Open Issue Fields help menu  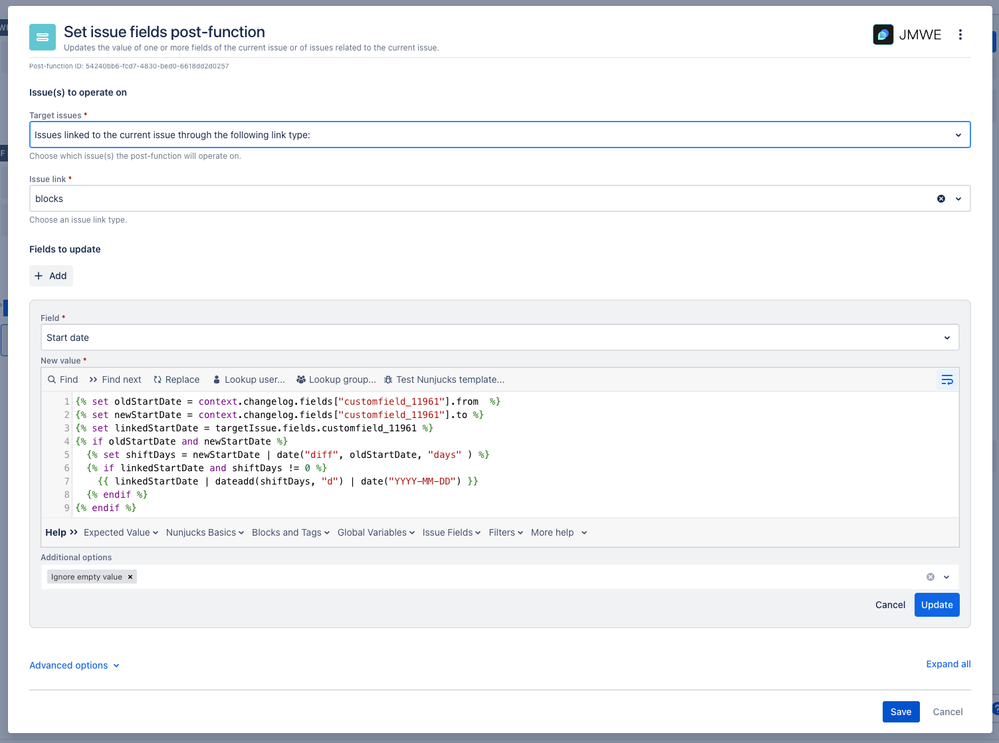pos(451,533)
